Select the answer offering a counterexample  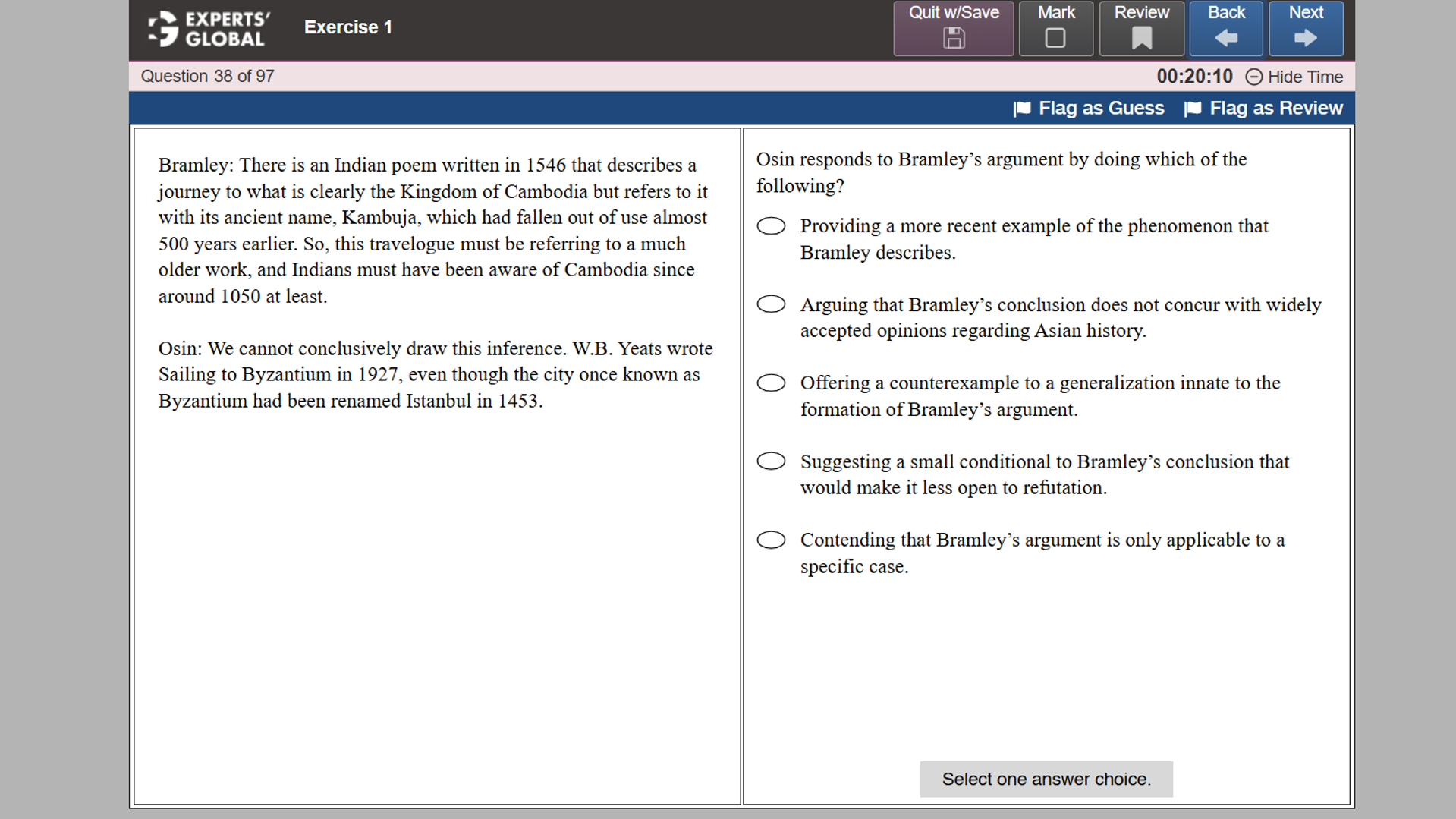pyautogui.click(x=771, y=383)
